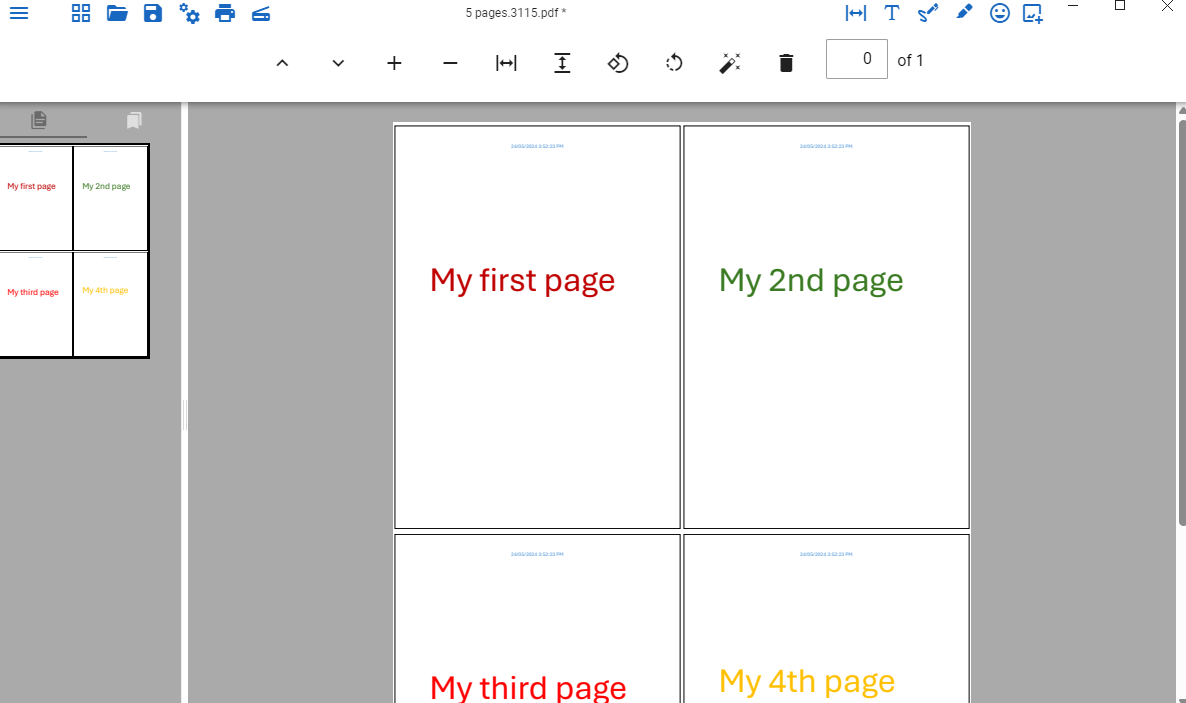Print the document using the printer icon
The width and height of the screenshot is (1186, 703).
pyautogui.click(x=225, y=13)
